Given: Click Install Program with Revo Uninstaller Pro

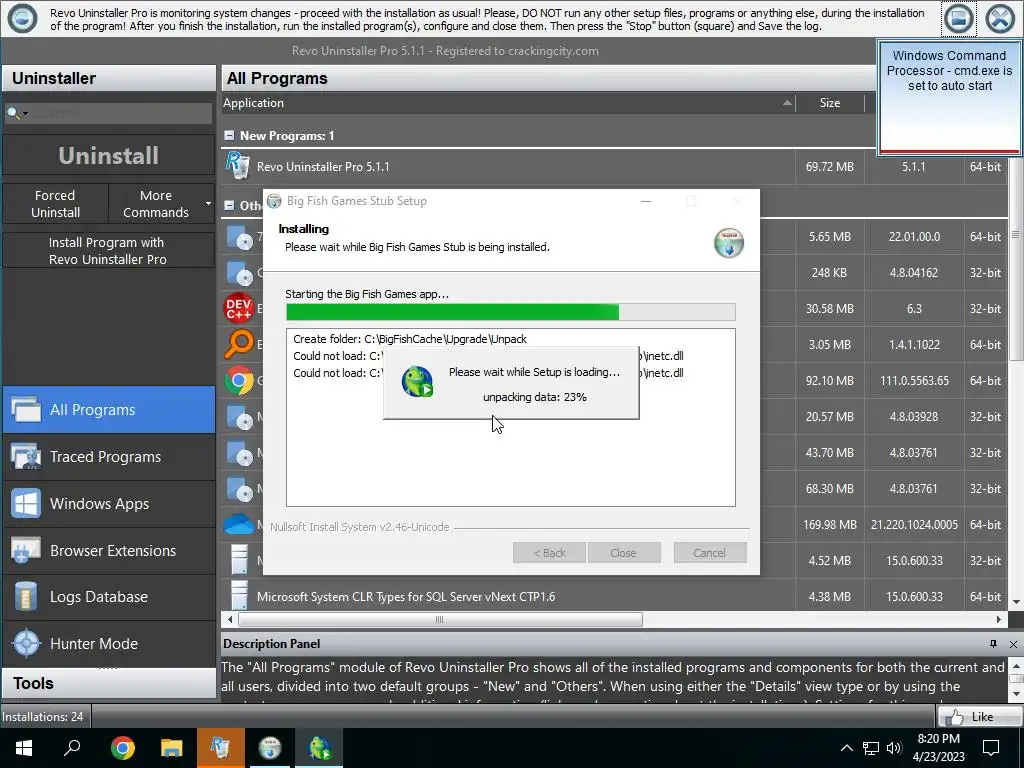Looking at the screenshot, I should pos(108,251).
